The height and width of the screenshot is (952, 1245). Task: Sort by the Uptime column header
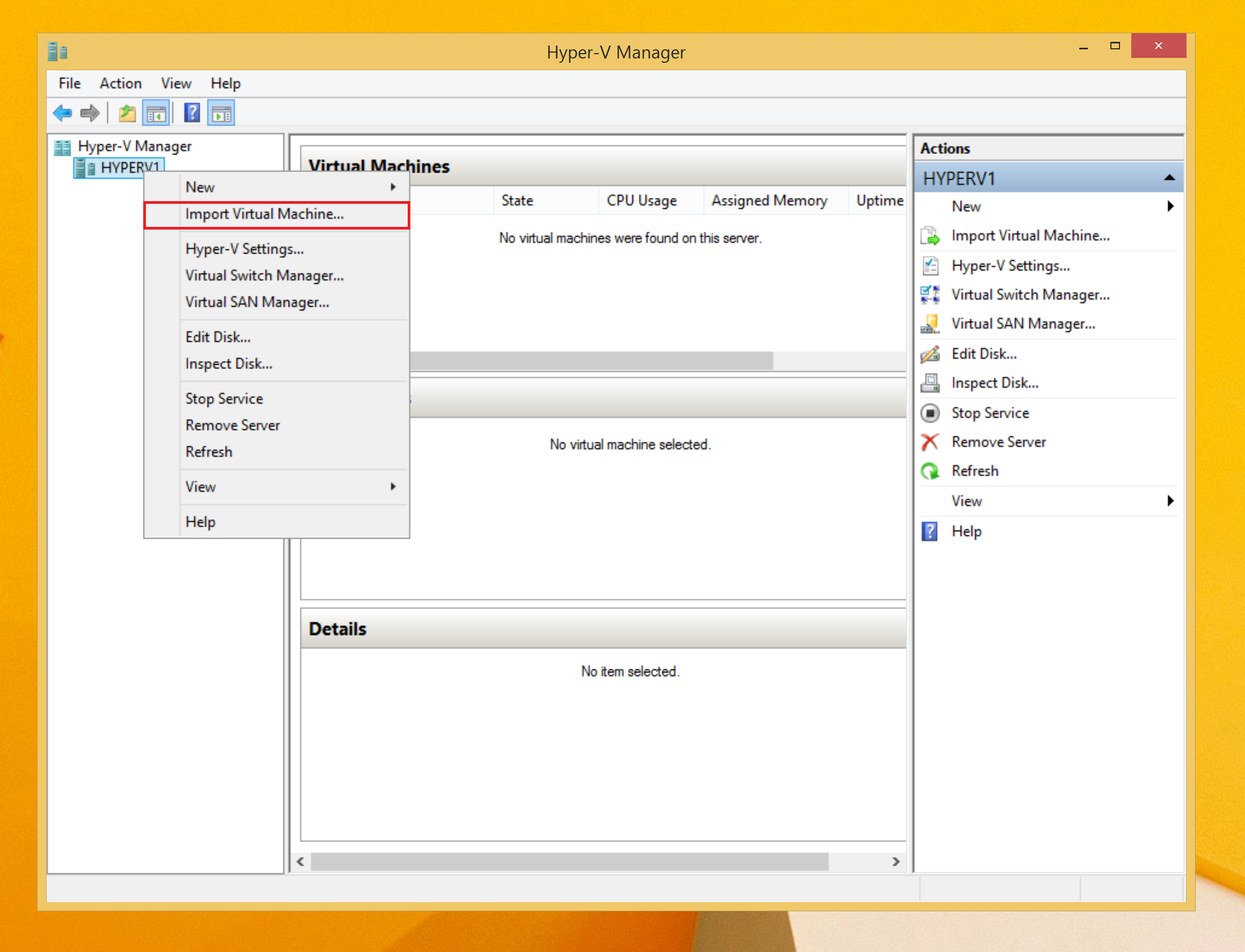[x=877, y=201]
